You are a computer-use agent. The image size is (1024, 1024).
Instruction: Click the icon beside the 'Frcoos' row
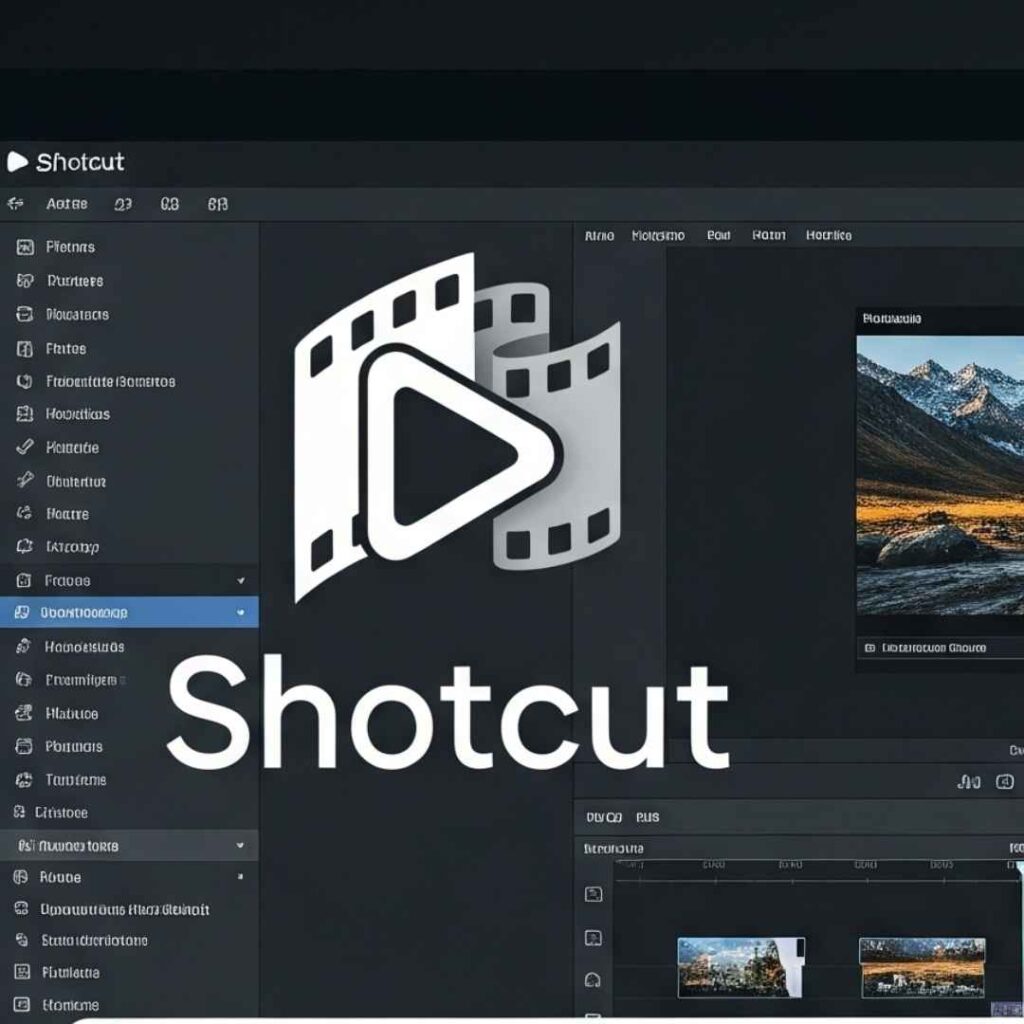coord(24,580)
